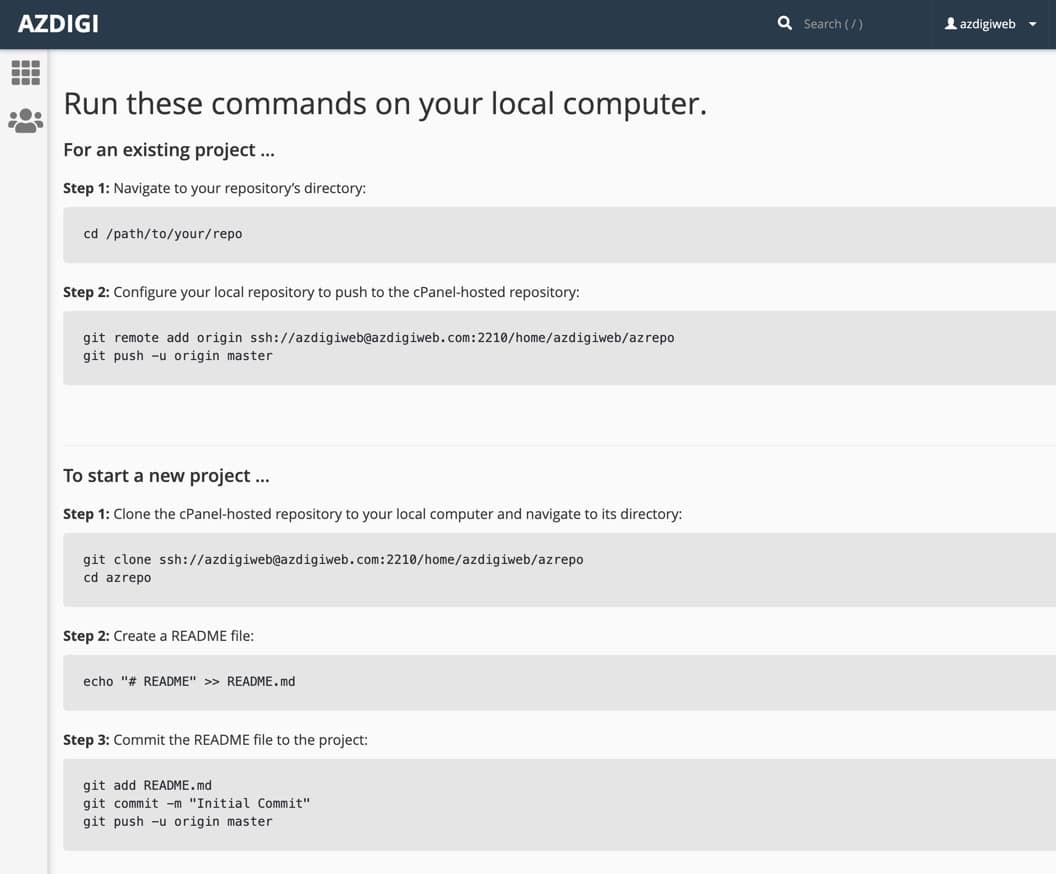Click 'Commit the README file to the project' text

240,740
